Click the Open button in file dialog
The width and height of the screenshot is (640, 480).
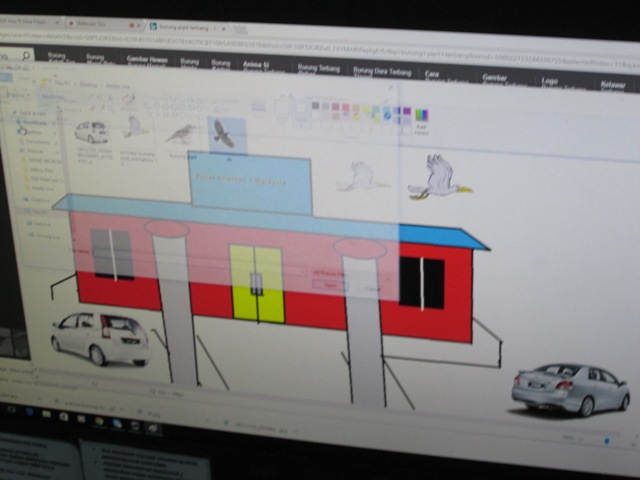coord(330,285)
